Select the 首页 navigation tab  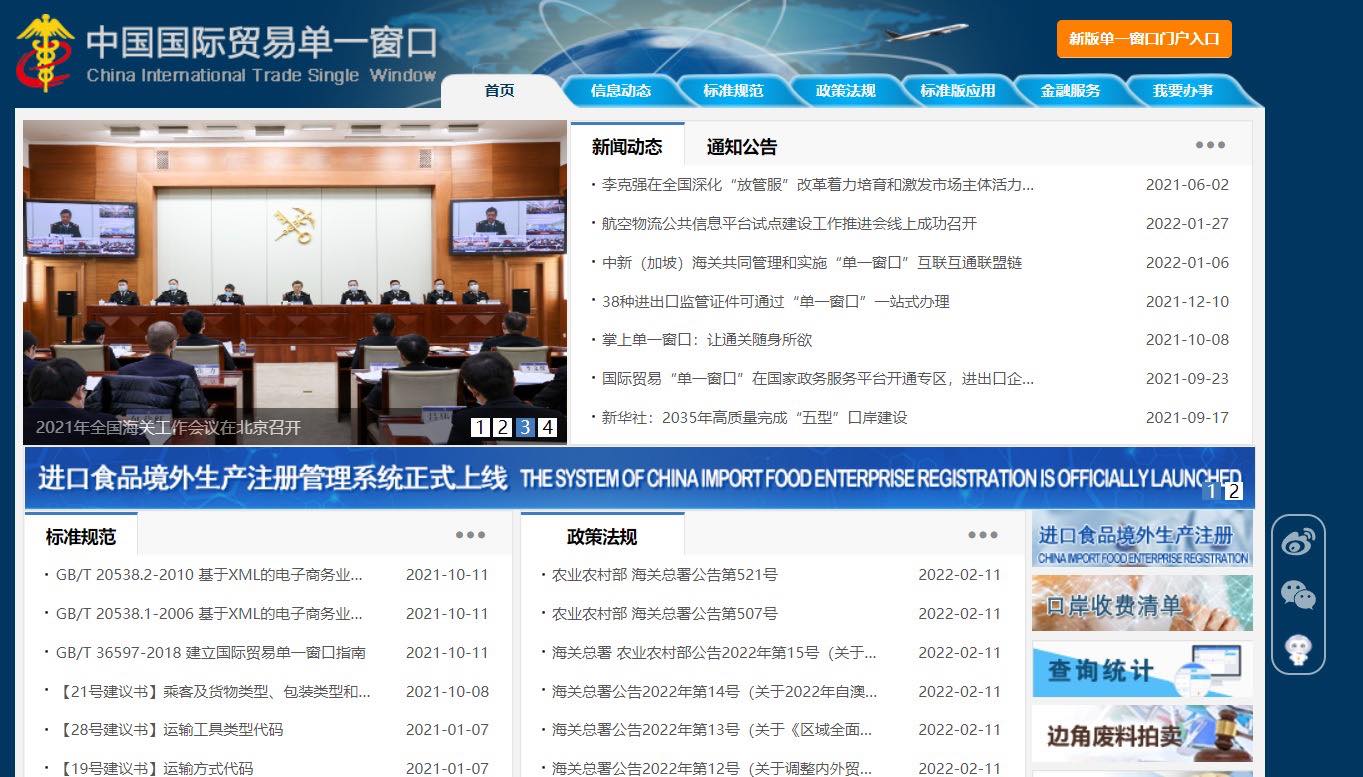coord(499,90)
